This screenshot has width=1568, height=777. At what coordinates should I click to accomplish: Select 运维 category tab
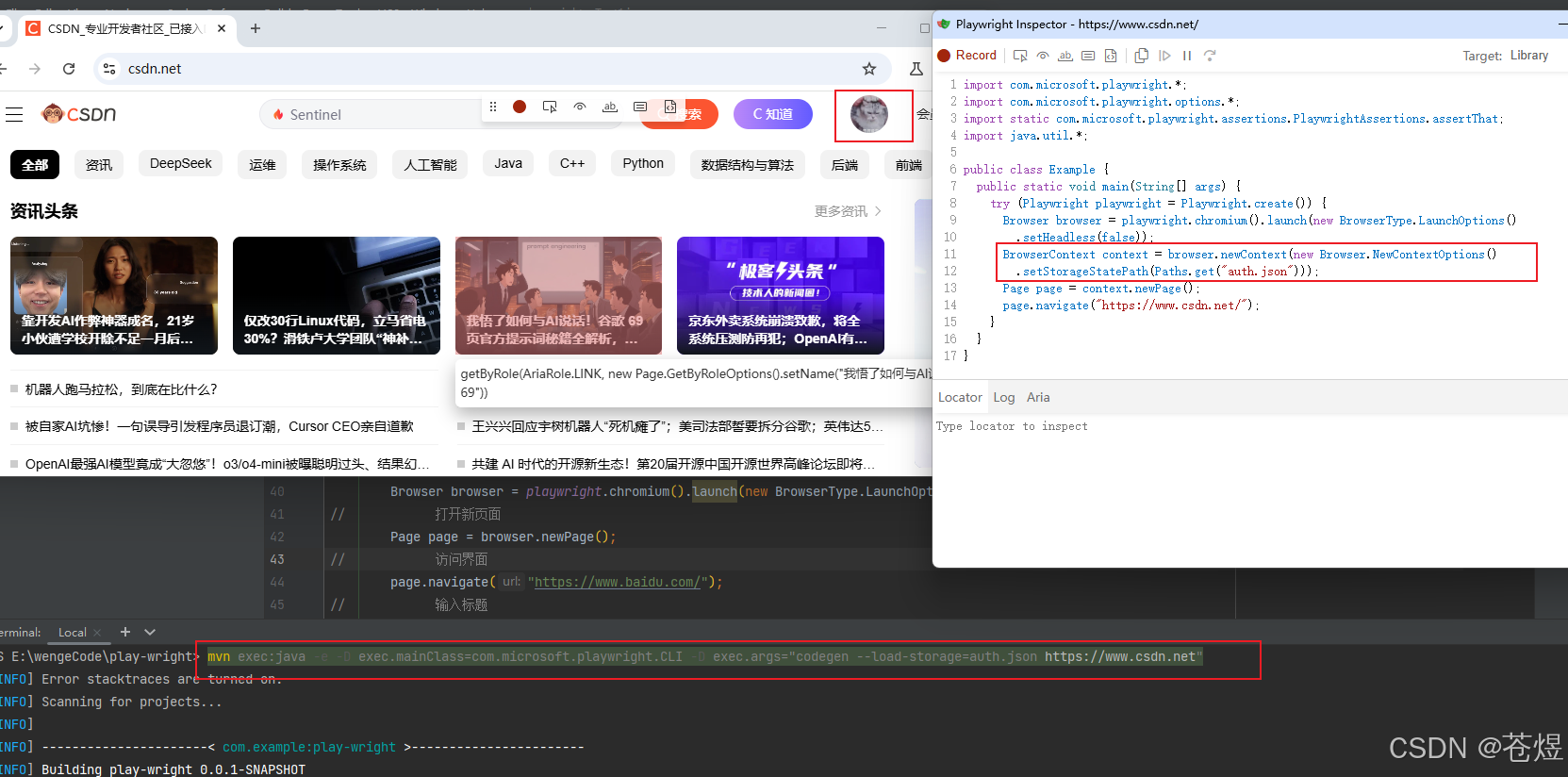pos(262,164)
